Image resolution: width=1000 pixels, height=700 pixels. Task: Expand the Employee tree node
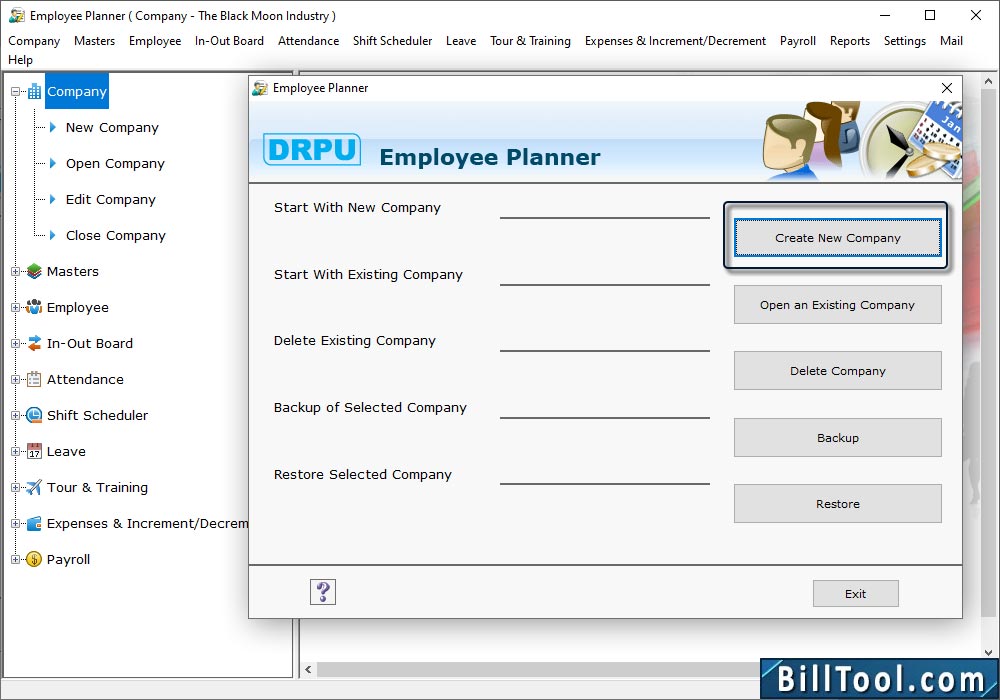(15, 307)
